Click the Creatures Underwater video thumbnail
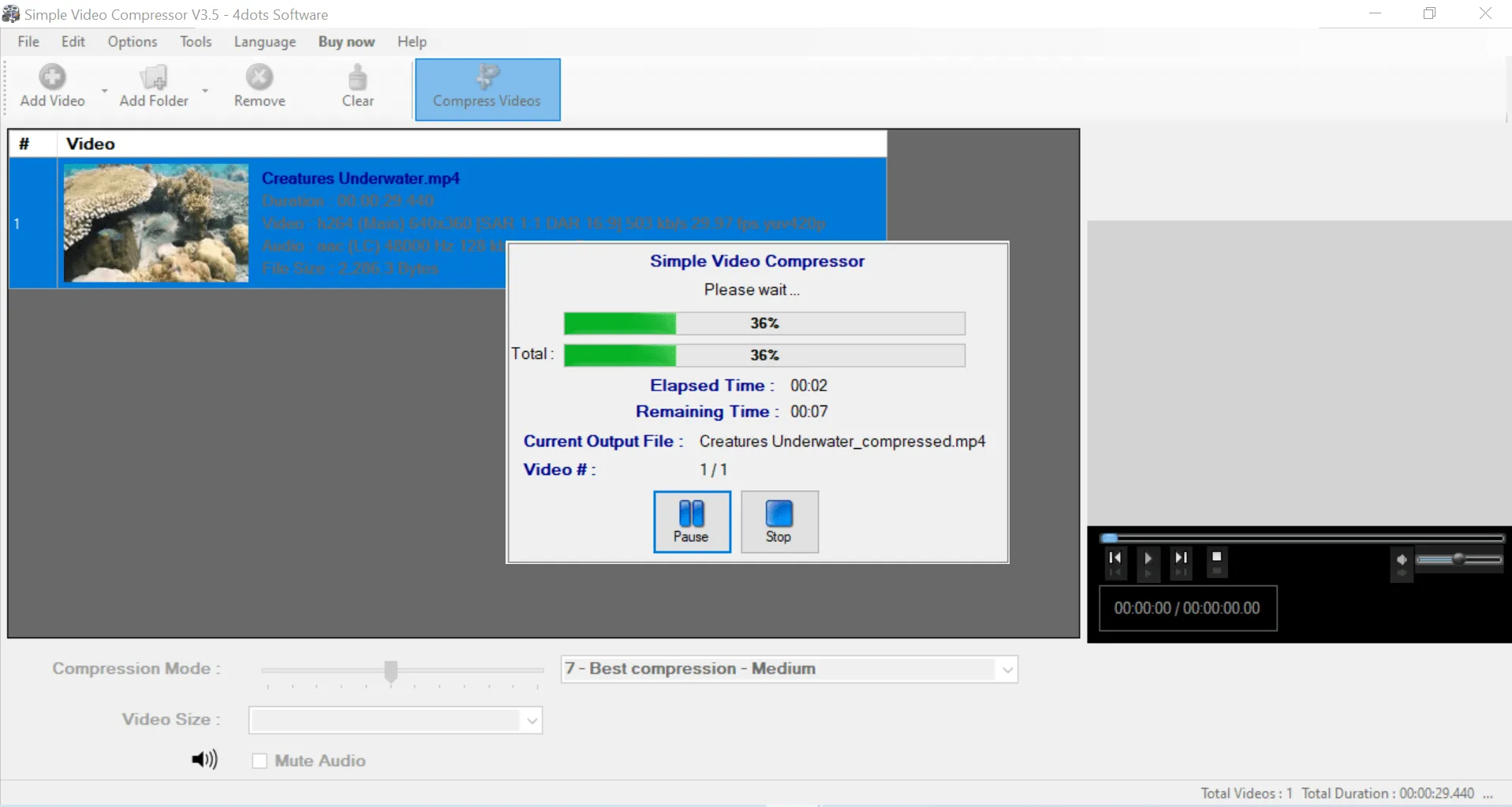Screen dimensions: 1512x807 click(156, 222)
